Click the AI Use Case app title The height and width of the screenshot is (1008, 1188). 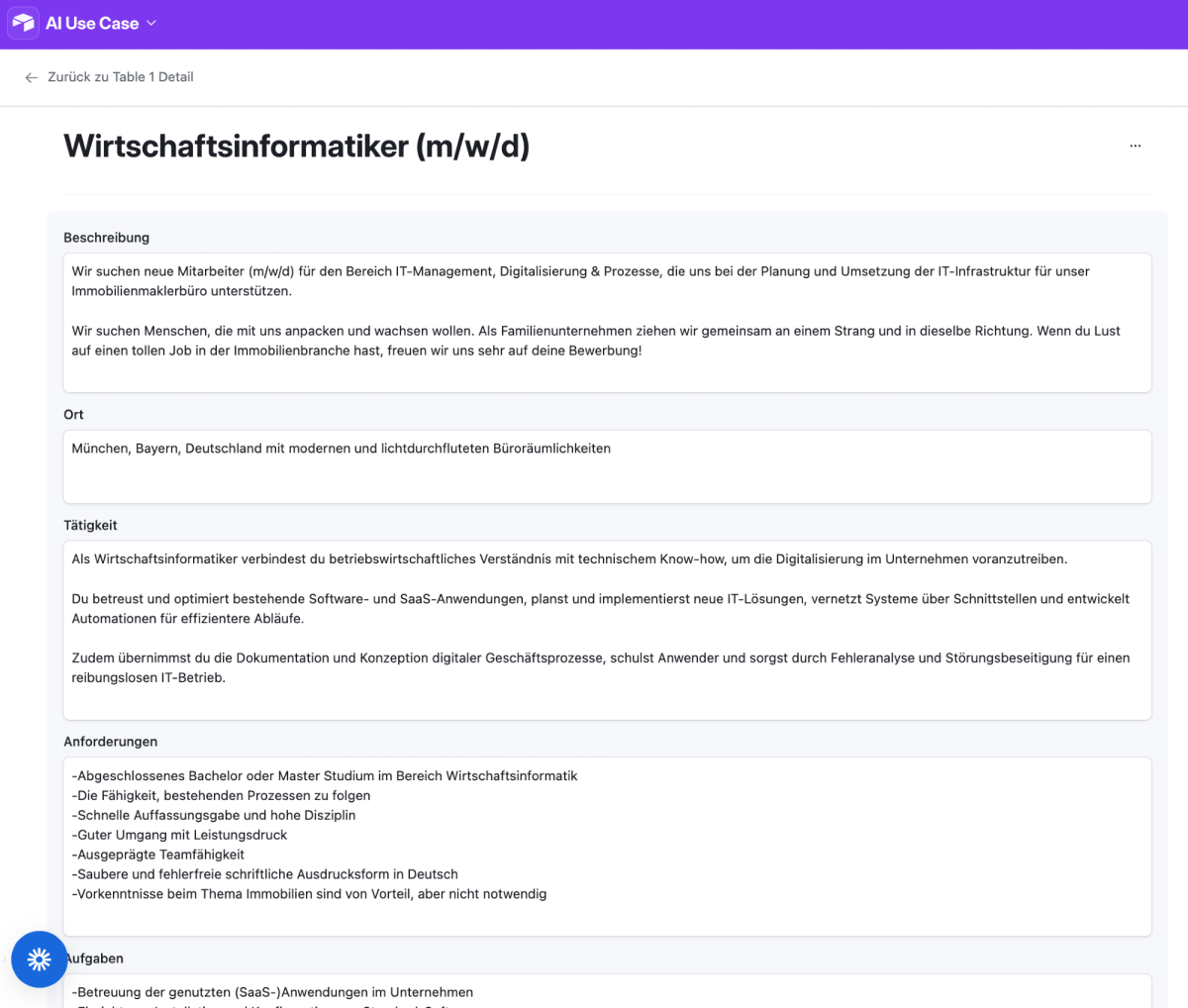(92, 23)
